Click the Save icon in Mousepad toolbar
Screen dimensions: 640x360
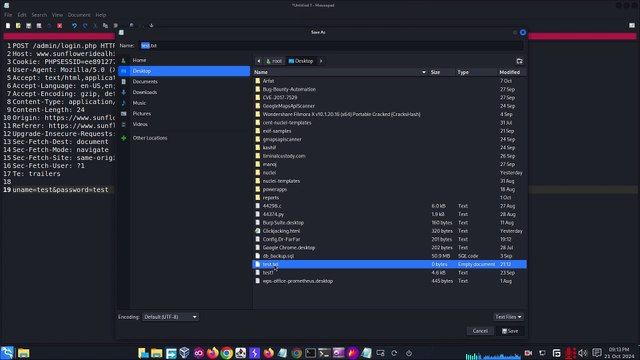coord(29,26)
